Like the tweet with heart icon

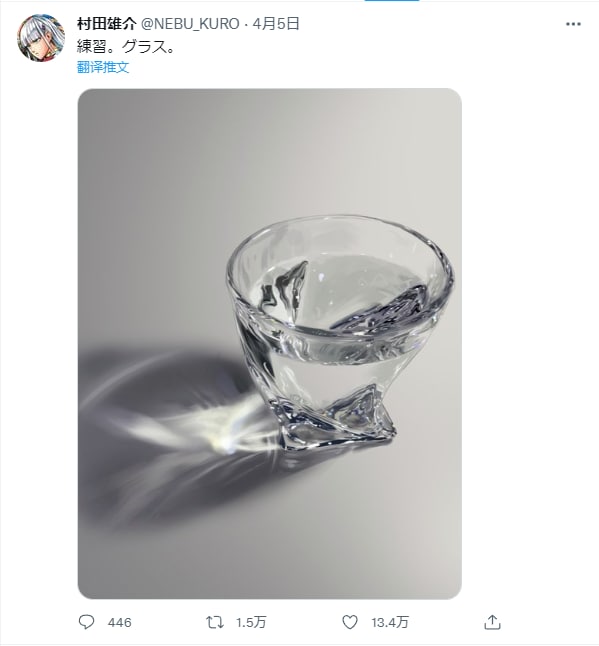click(350, 622)
